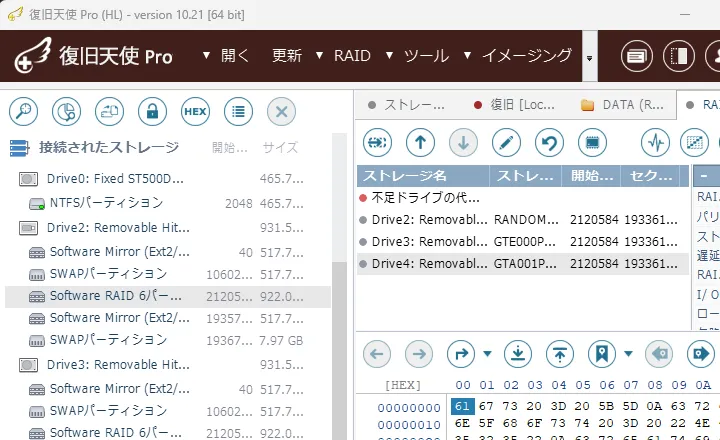Select the Drive4 GTA001P... component row
This screenshot has width=720, height=440.
[523, 264]
